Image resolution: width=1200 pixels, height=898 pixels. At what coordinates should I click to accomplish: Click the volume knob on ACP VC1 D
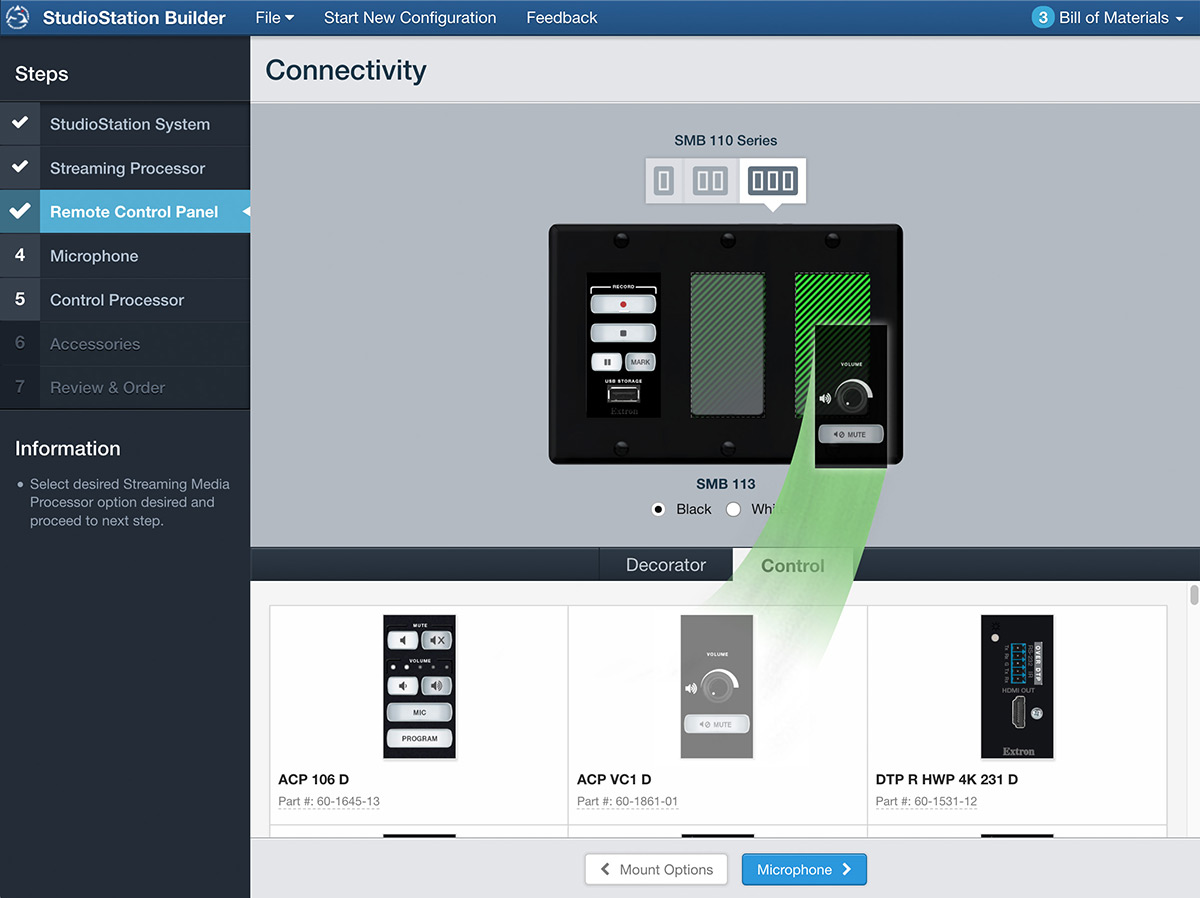click(717, 687)
